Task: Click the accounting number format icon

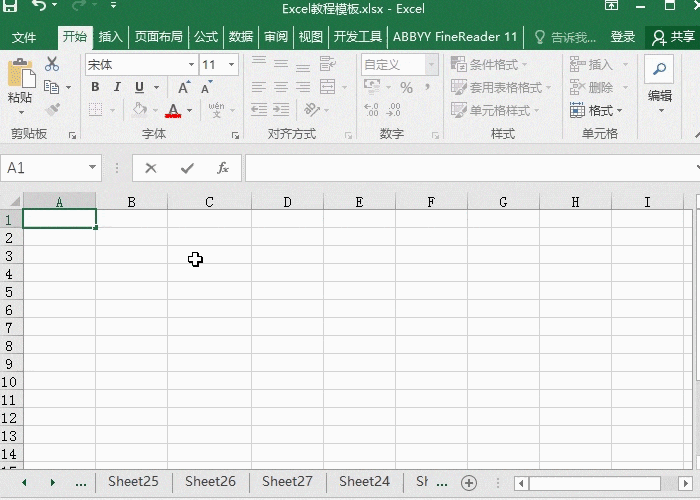Action: click(372, 86)
